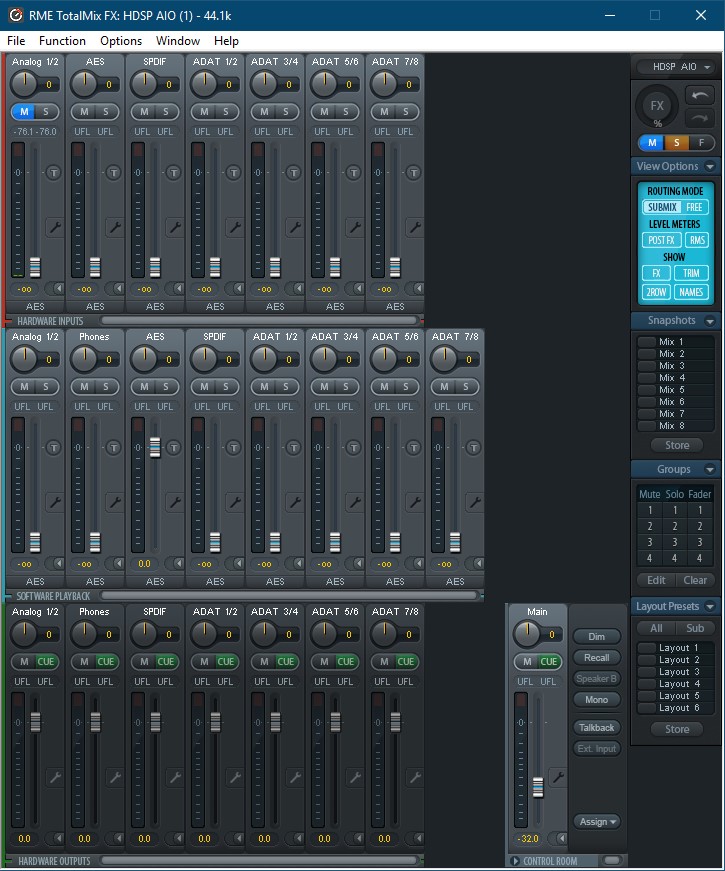The height and width of the screenshot is (871, 725).
Task: Click trim T button on ADAT 1/2 hardware input
Action: [x=234, y=173]
